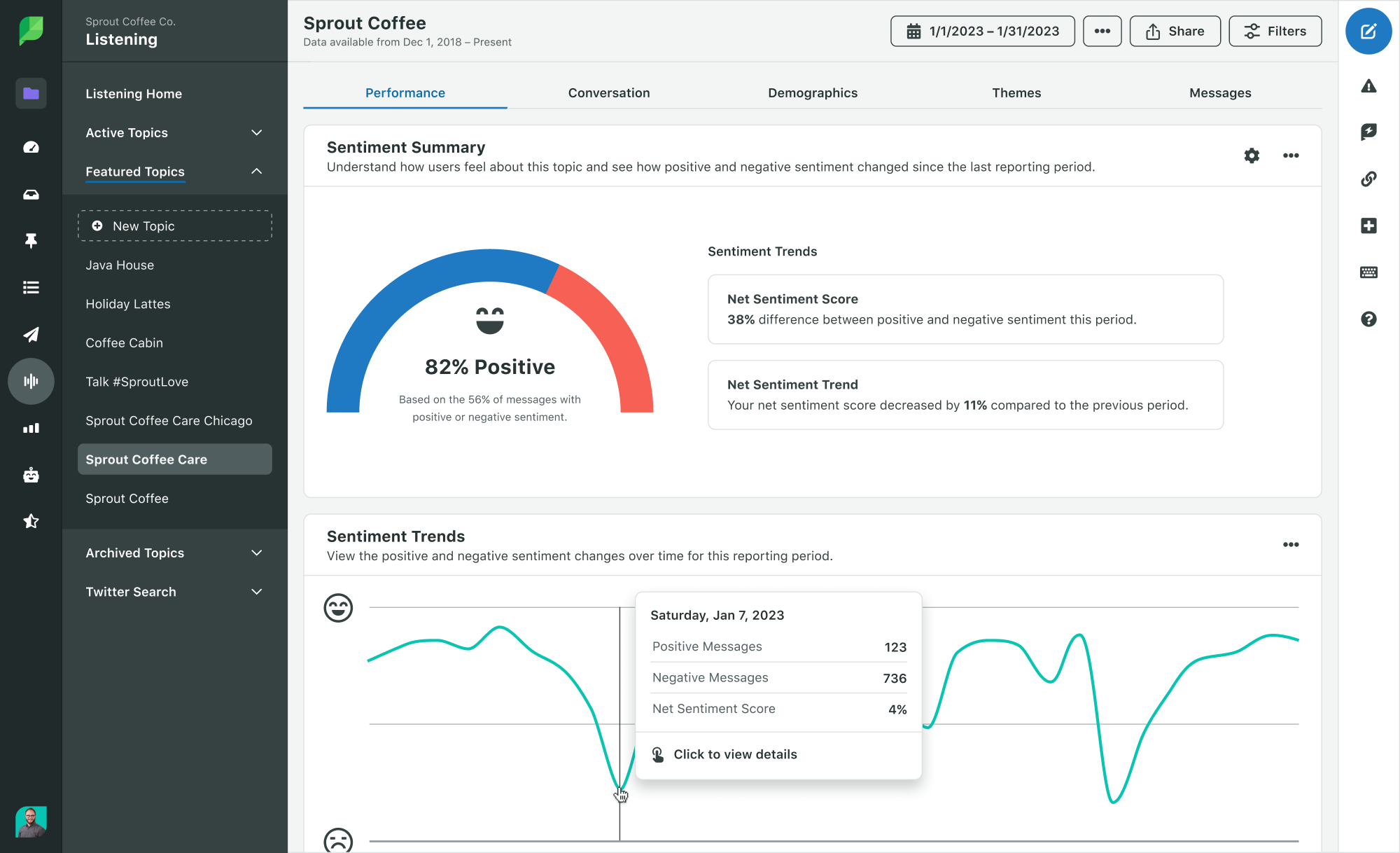The image size is (1400, 853).
Task: Click the ellipsis icon on Sentiment Trends
Action: click(1291, 543)
